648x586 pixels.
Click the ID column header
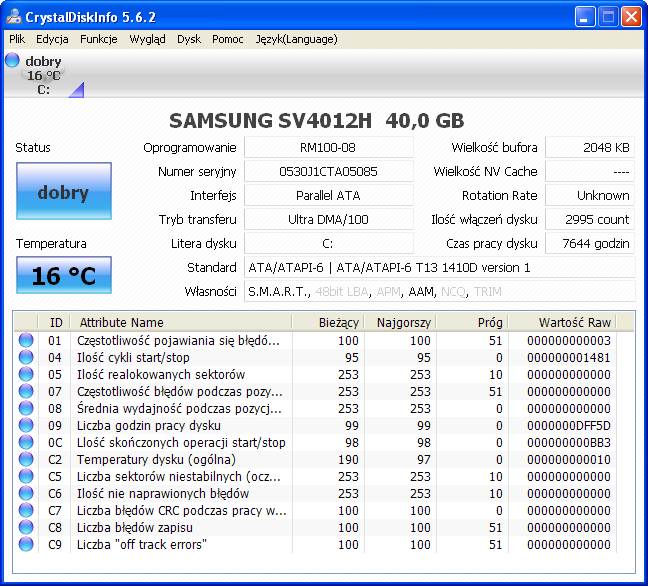[x=54, y=322]
